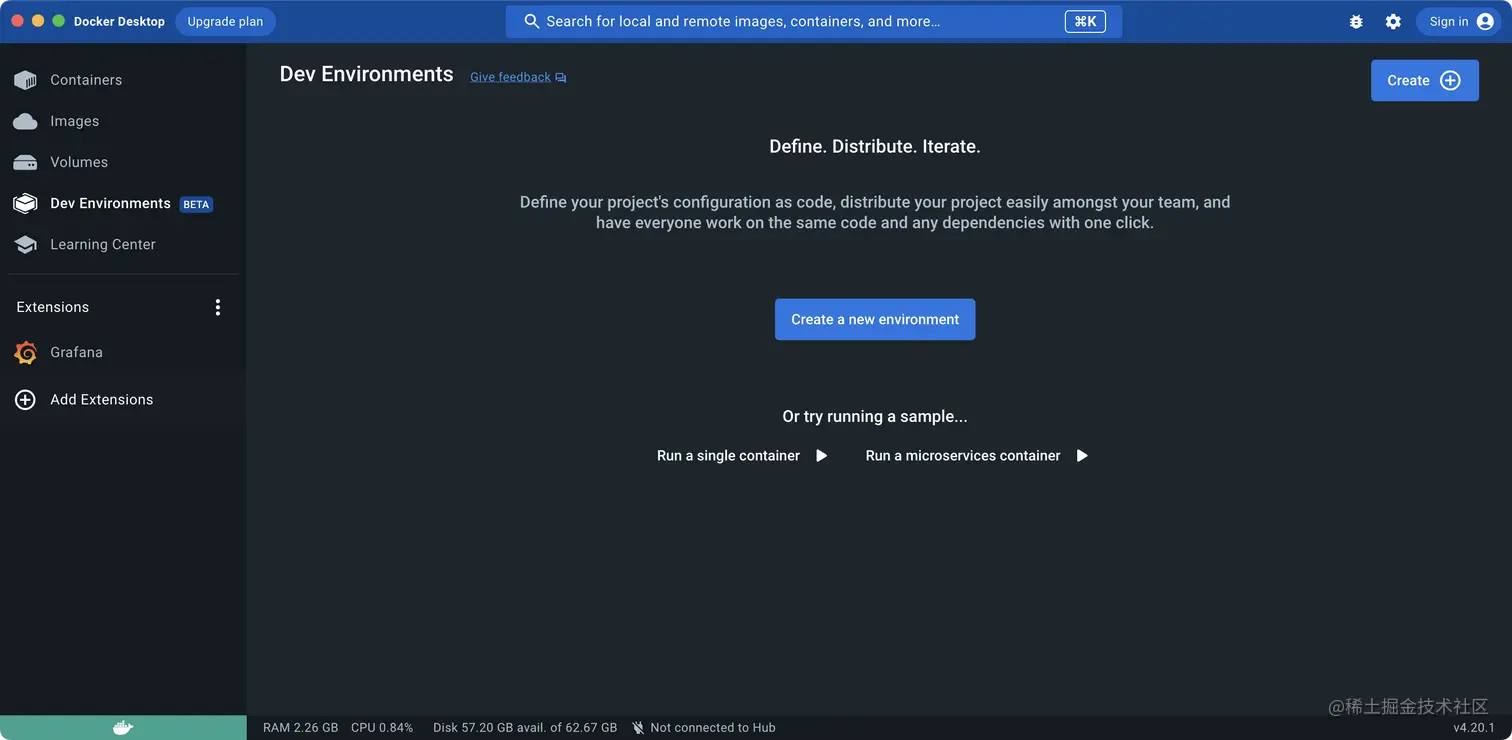Click the BETA badge next to Dev Environments
The image size is (1512, 740).
(x=196, y=204)
